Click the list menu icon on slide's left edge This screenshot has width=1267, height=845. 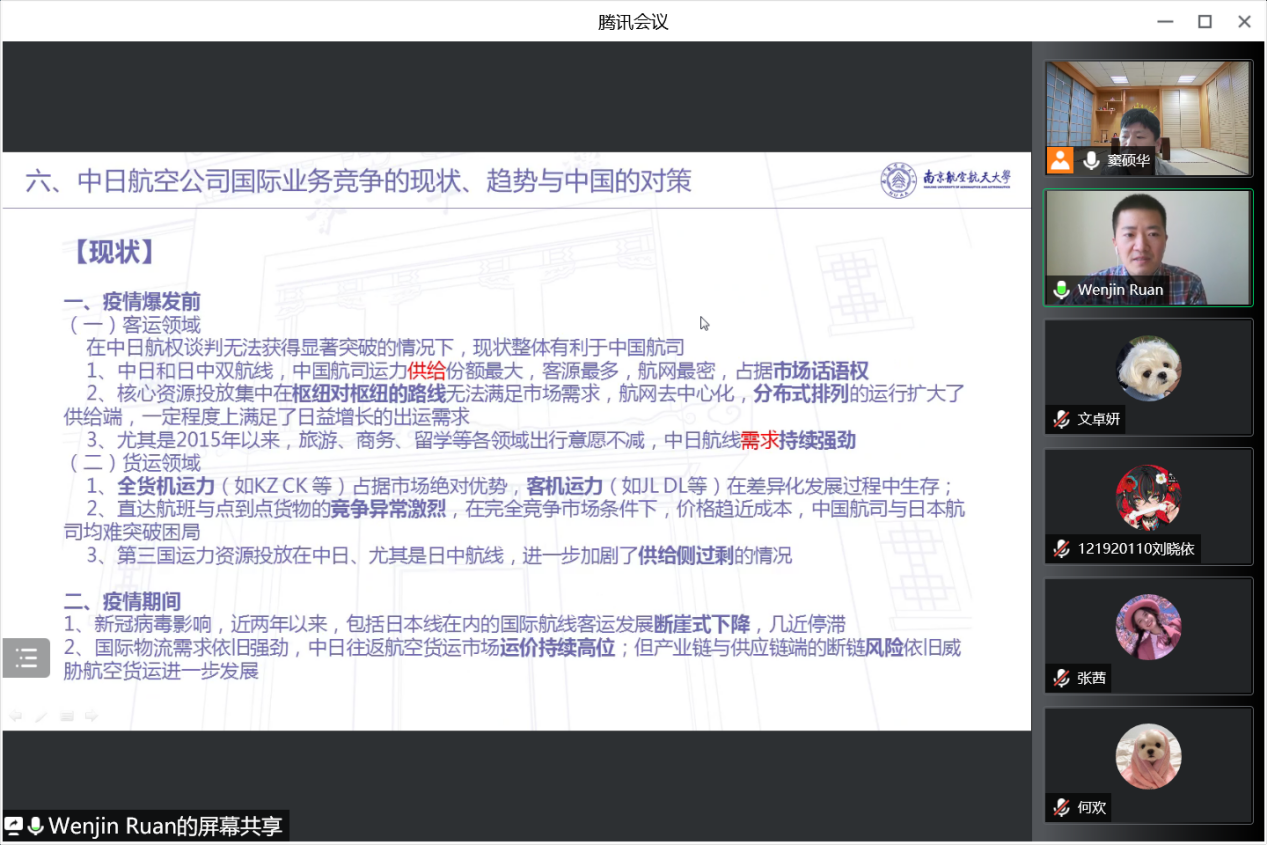pyautogui.click(x=26, y=658)
